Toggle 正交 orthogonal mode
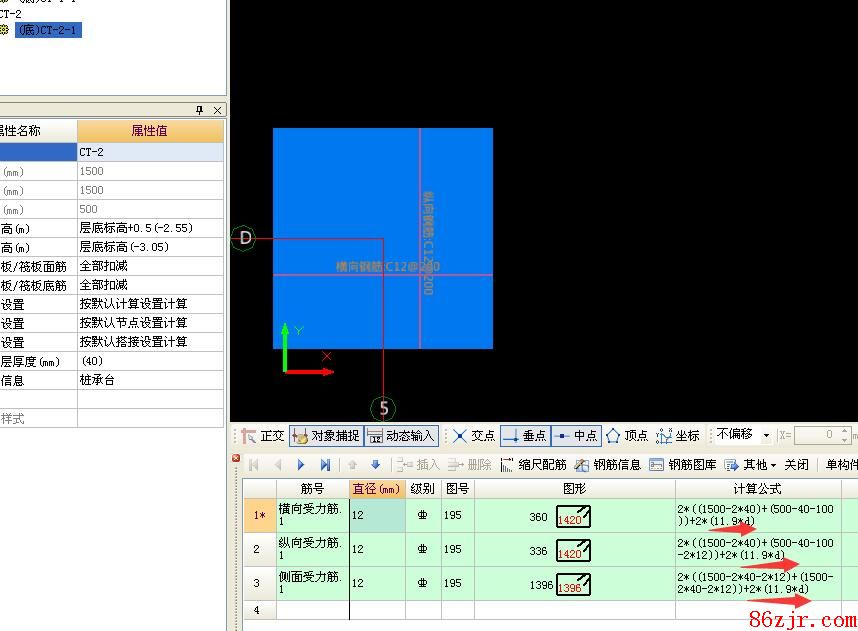858x631 pixels. tap(263, 436)
